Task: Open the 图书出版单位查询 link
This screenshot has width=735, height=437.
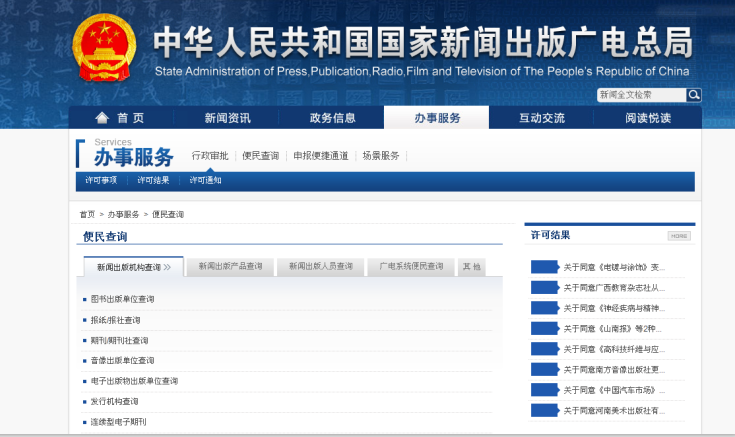Action: (122, 299)
